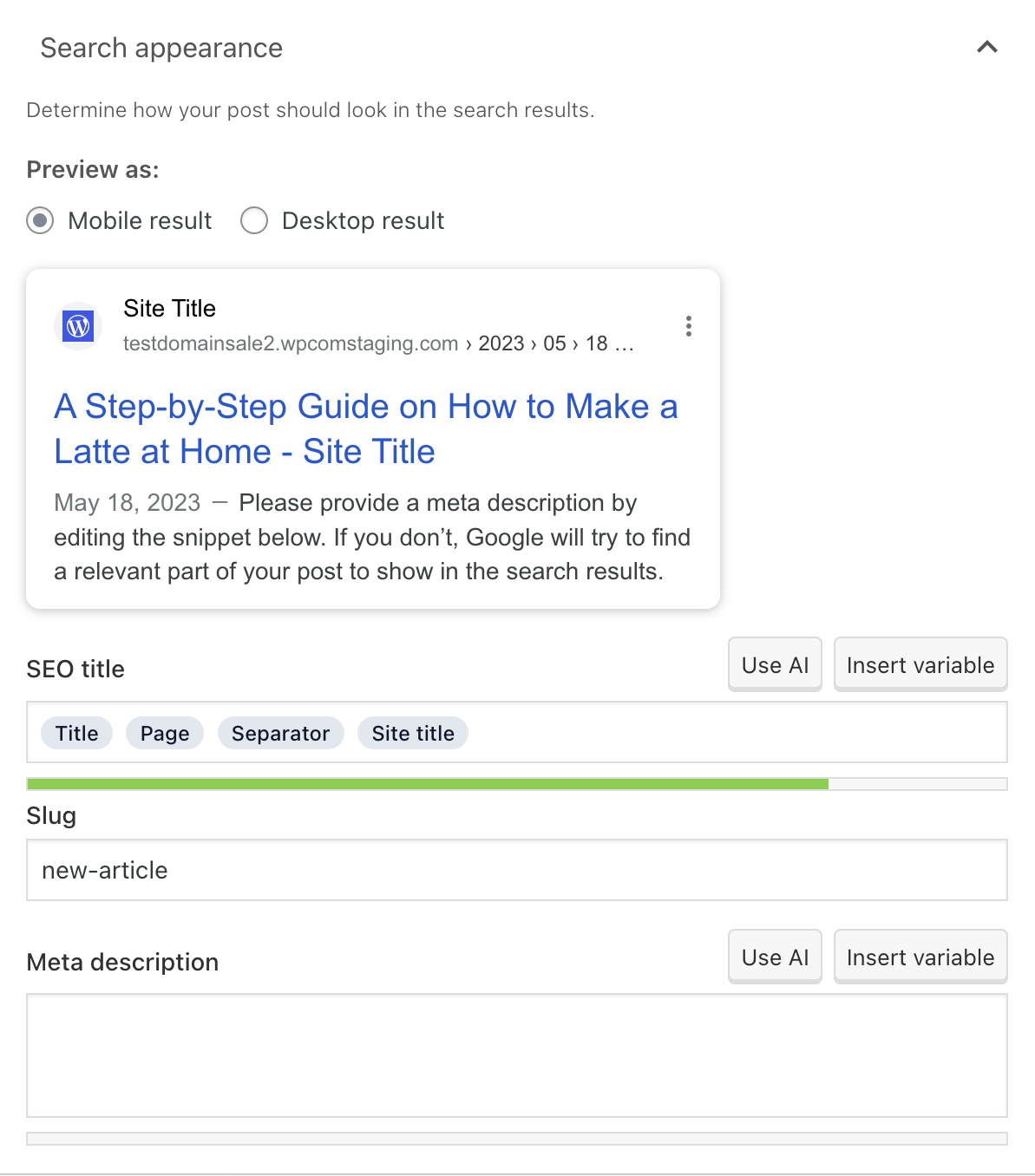Open the preview's blue article title link
Image resolution: width=1035 pixels, height=1176 pixels.
365,428
